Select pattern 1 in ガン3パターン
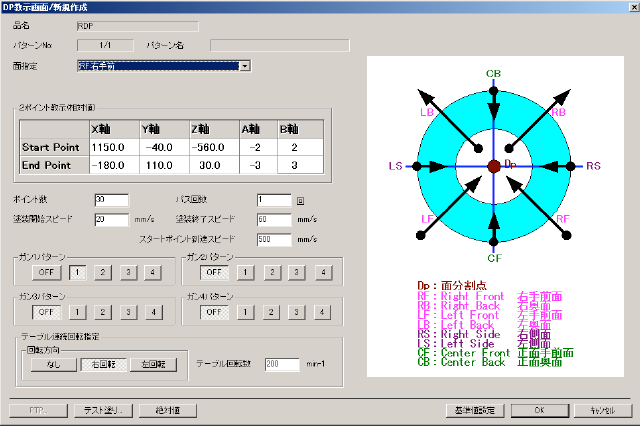Viewport: 640px width, 426px height. click(x=77, y=312)
